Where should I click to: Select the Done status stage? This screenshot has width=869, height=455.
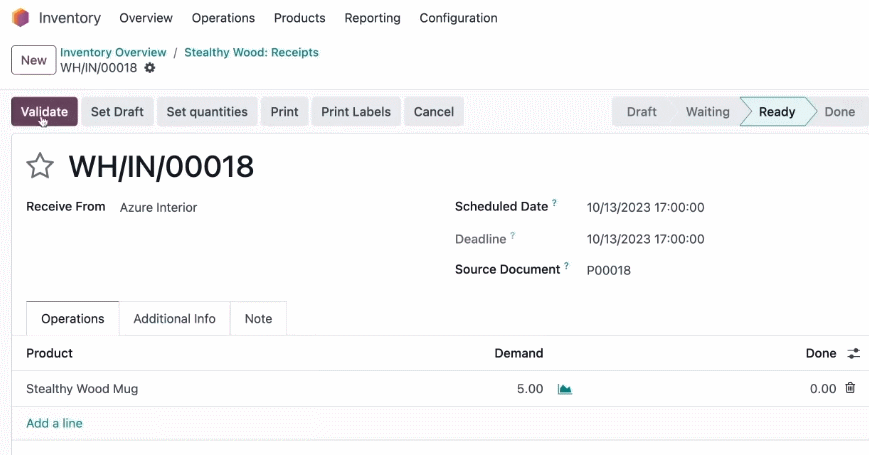coord(839,111)
